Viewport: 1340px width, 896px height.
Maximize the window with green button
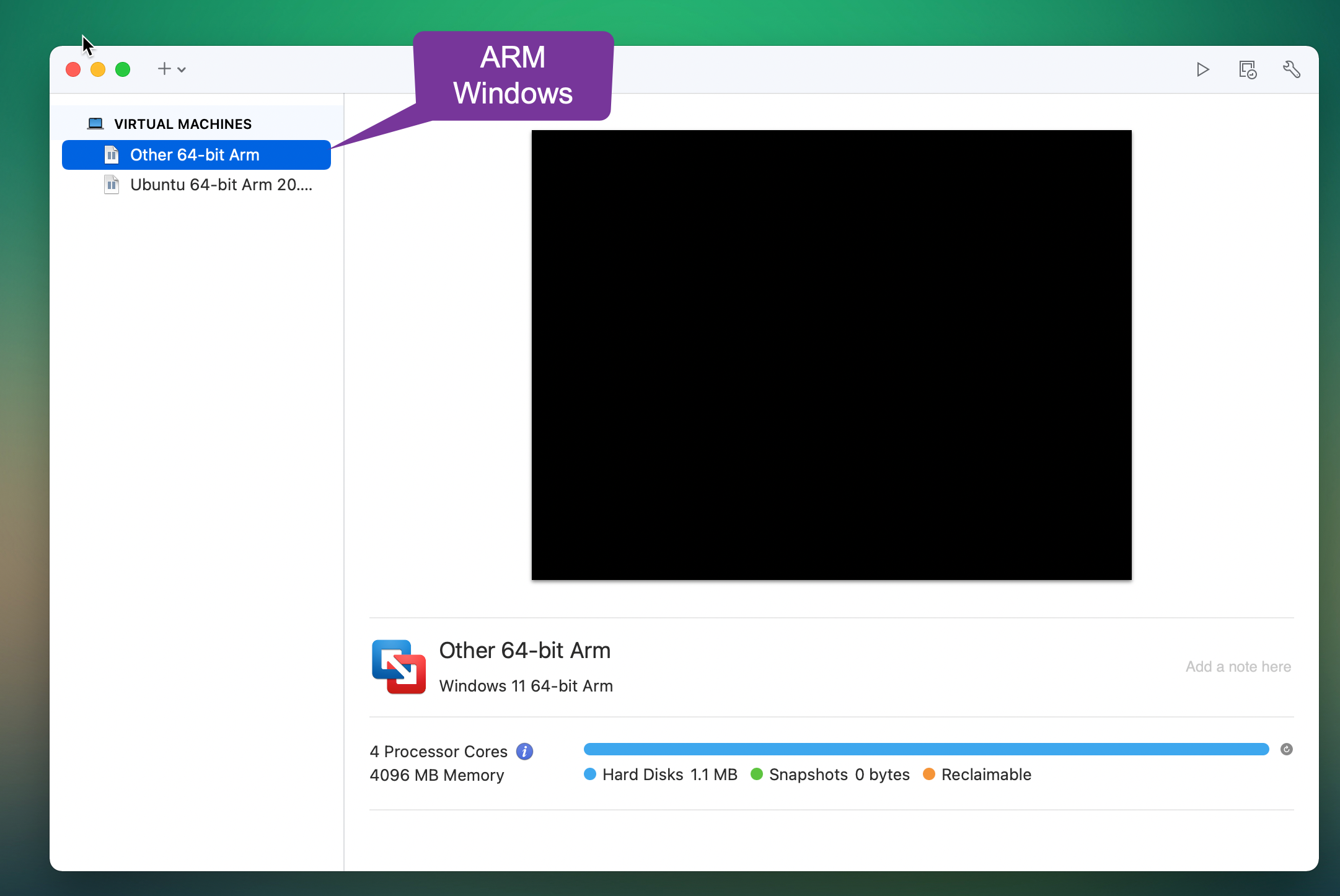pyautogui.click(x=123, y=69)
